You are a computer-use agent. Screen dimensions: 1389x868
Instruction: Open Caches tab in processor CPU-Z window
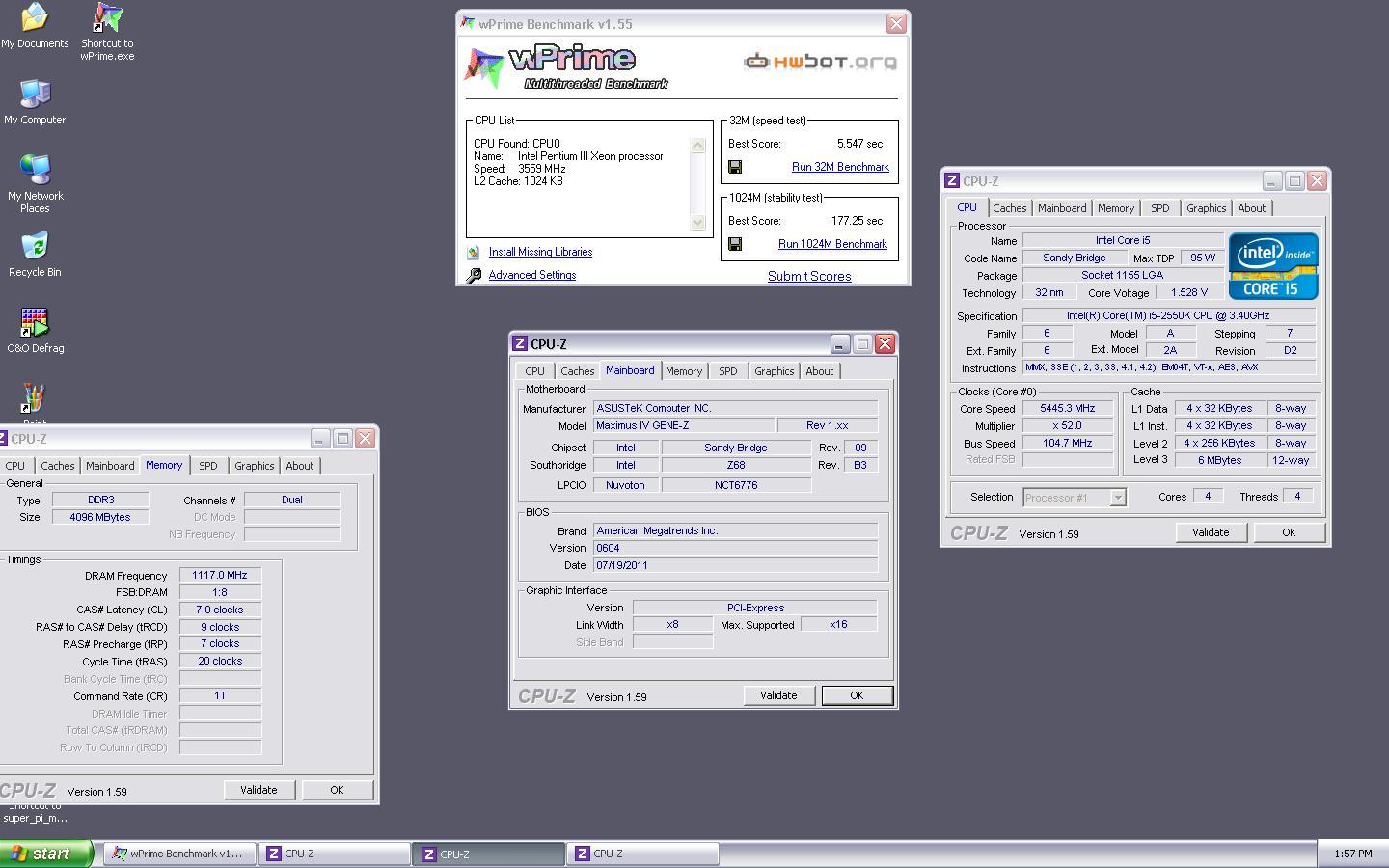click(x=1009, y=208)
